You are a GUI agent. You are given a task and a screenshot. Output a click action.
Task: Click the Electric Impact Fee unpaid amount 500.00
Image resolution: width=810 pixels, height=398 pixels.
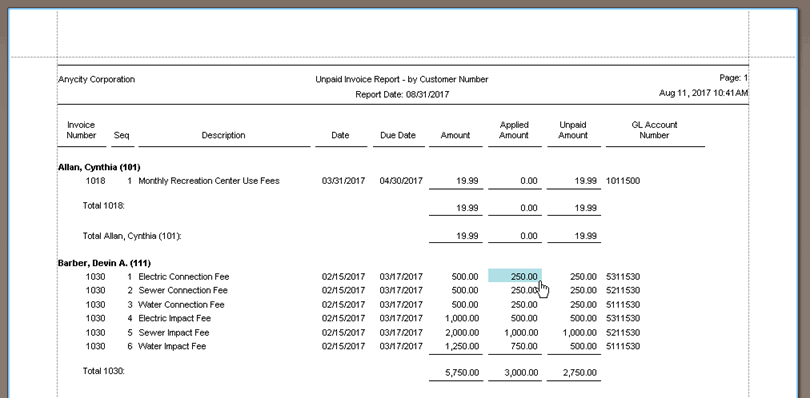[x=583, y=318]
